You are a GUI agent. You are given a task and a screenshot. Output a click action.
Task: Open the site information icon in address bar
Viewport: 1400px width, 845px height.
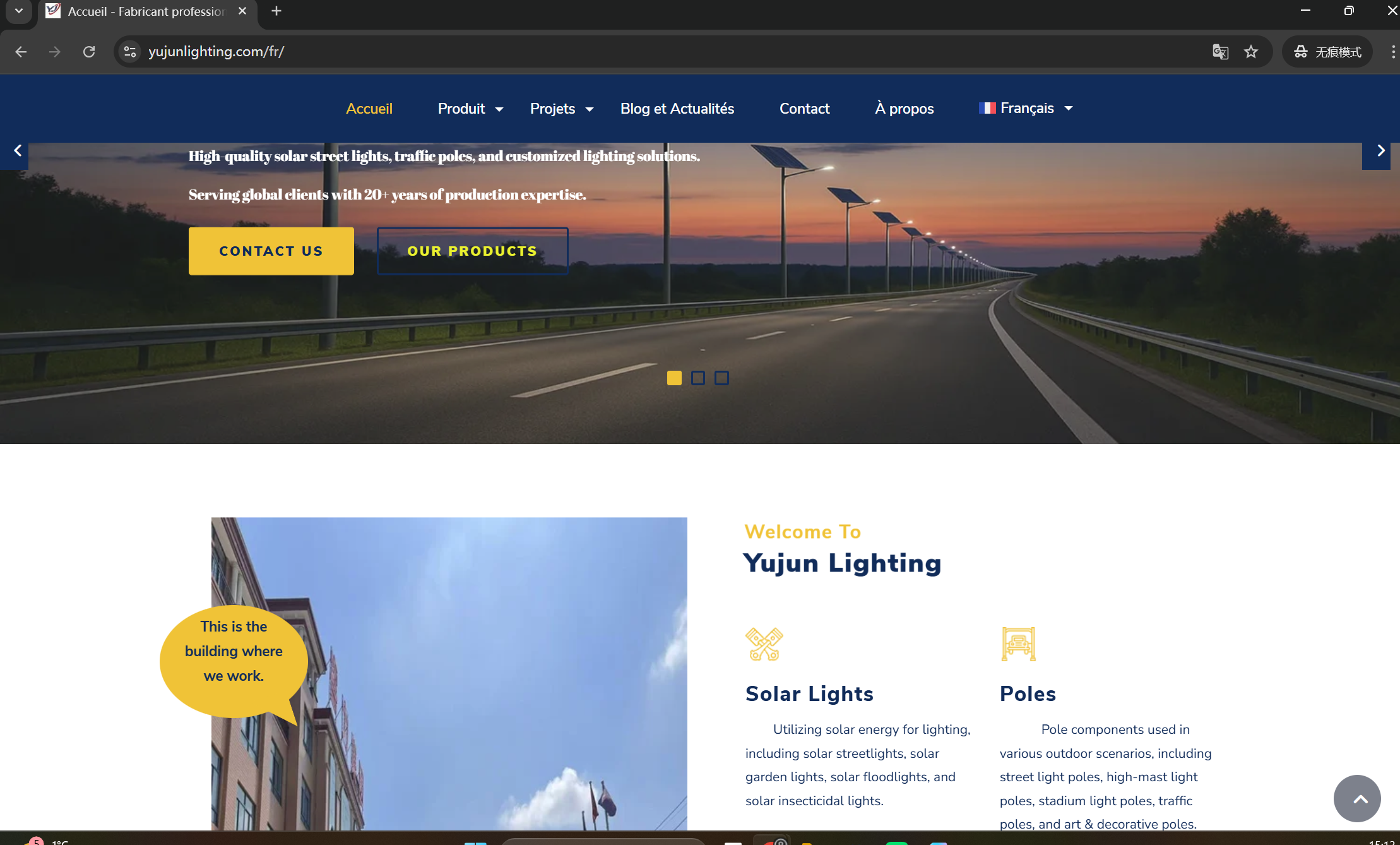[x=130, y=52]
